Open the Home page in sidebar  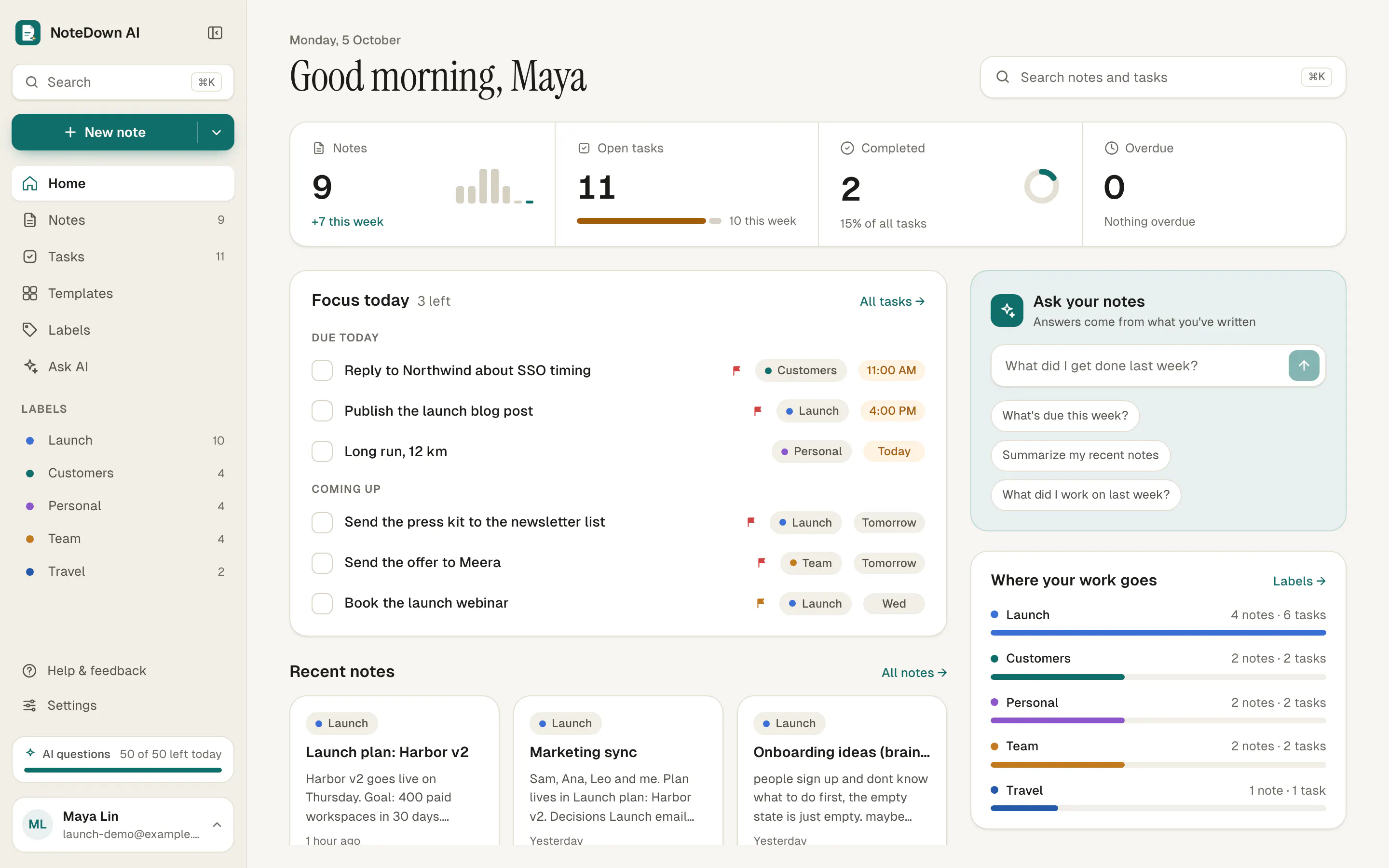coord(123,183)
